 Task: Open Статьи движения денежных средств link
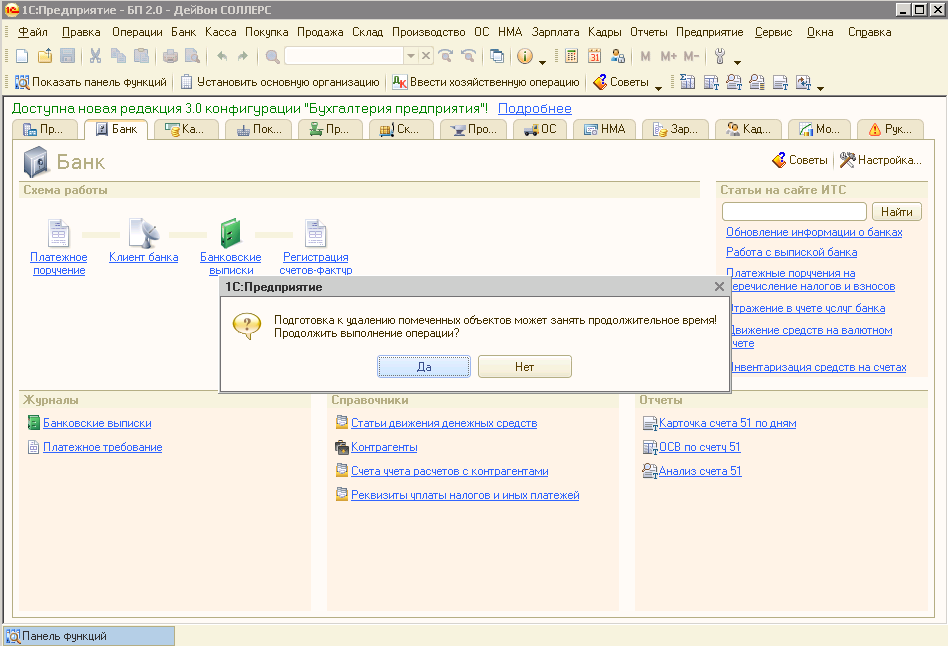pyautogui.click(x=444, y=423)
